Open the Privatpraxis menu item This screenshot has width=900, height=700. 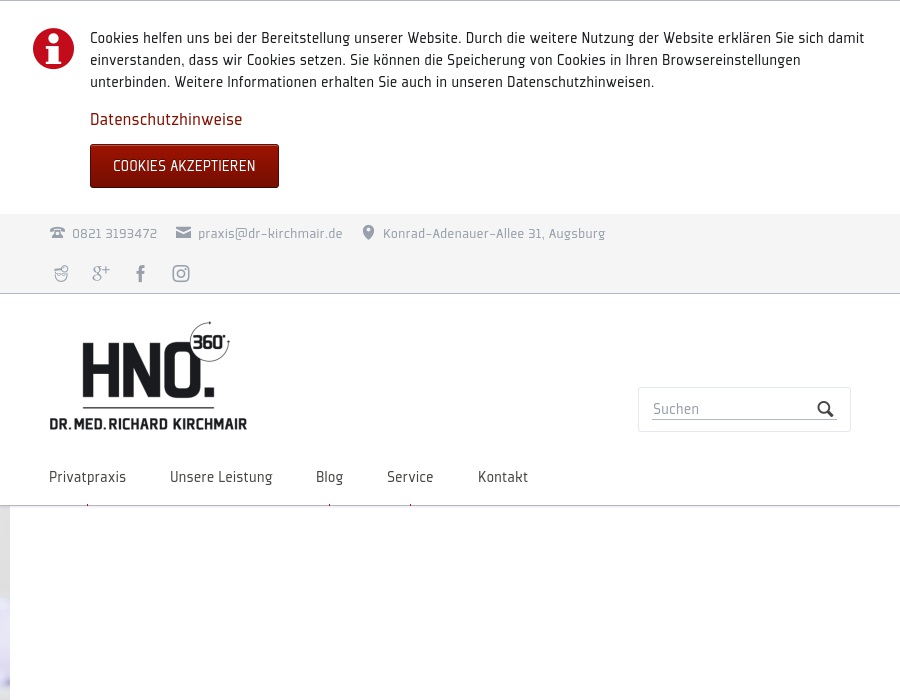pyautogui.click(x=87, y=477)
